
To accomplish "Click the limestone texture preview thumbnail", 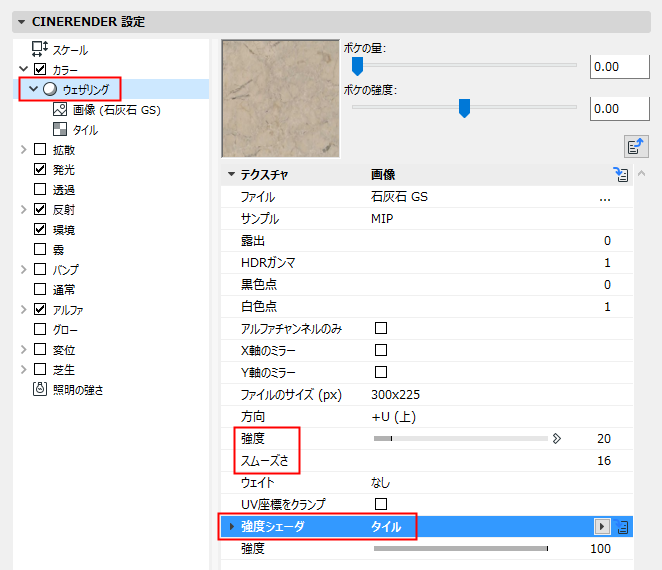I will pos(281,99).
